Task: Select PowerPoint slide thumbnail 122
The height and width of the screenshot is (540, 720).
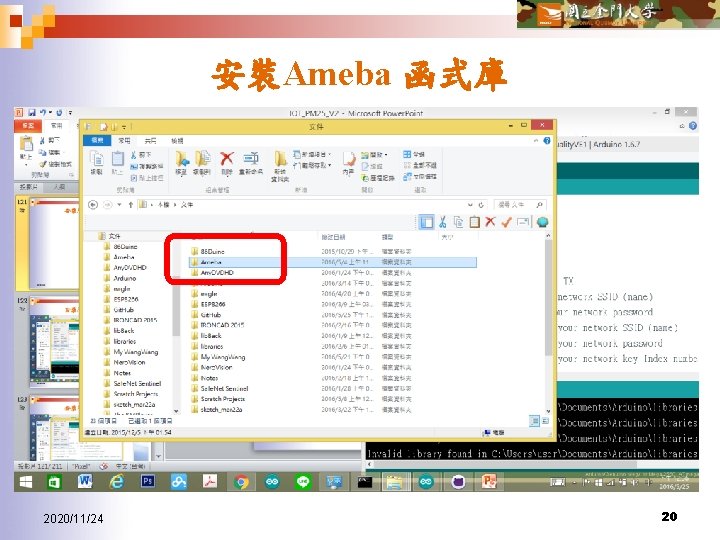Action: 54,341
